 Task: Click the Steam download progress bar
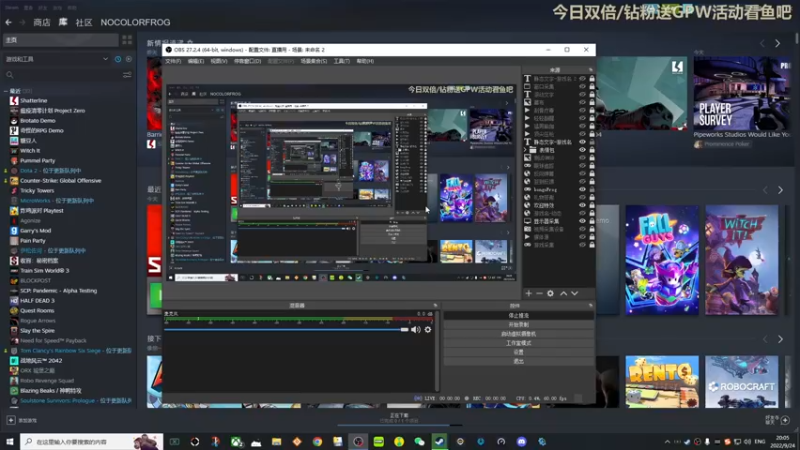coord(399,424)
